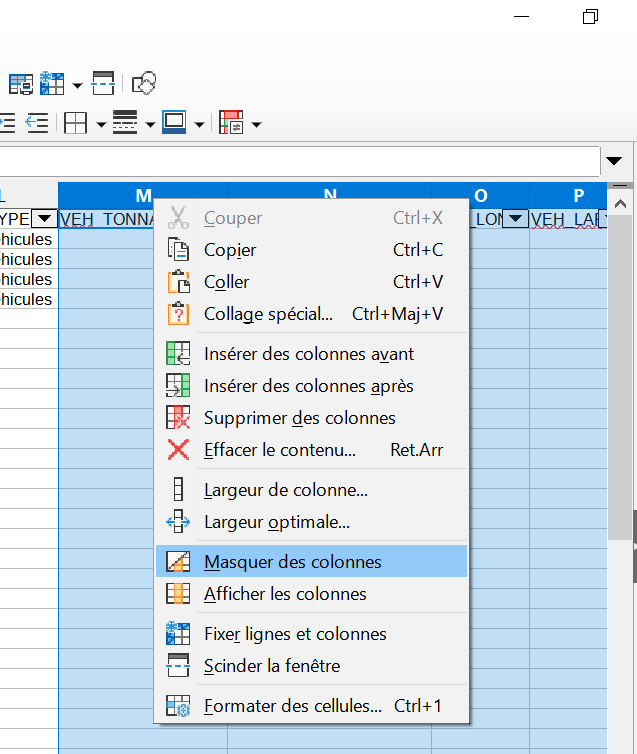
Task: Expand the formula bar dropdown arrow
Action: pos(614,161)
